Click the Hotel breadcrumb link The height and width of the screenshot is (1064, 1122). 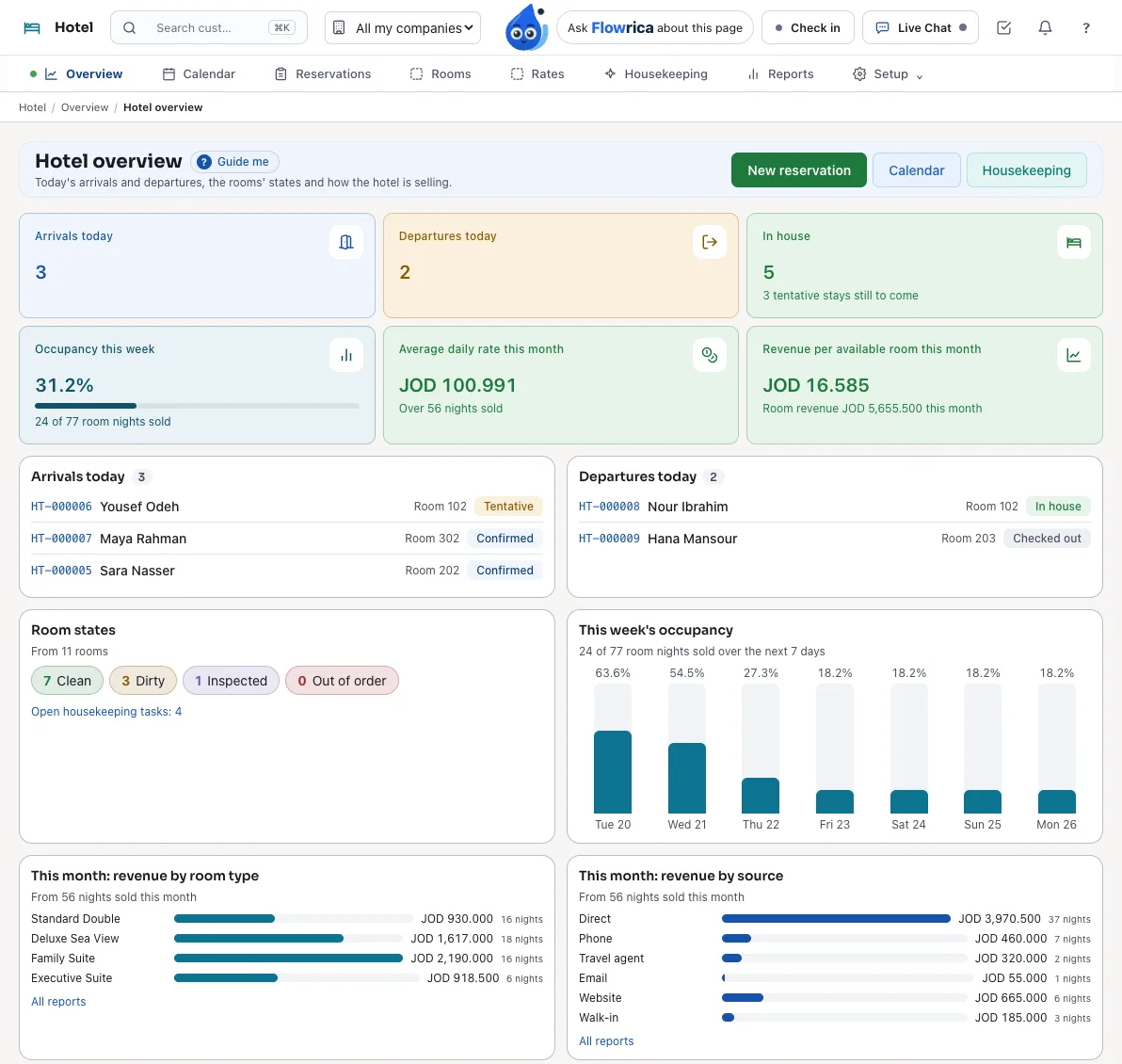32,107
